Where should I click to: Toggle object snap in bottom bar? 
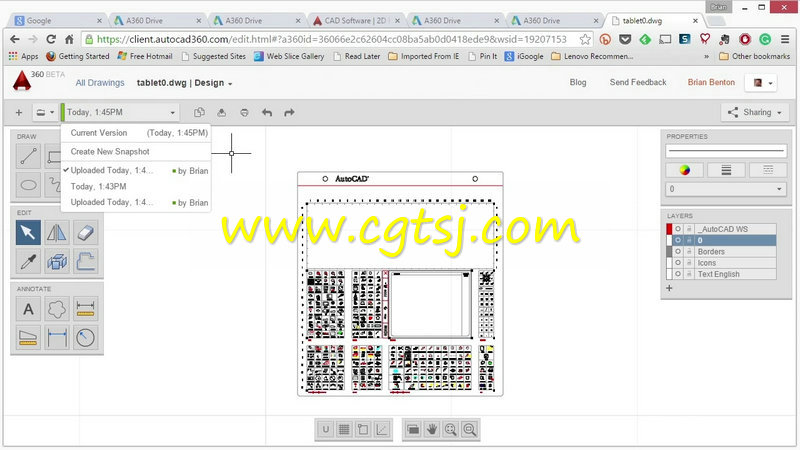363,430
